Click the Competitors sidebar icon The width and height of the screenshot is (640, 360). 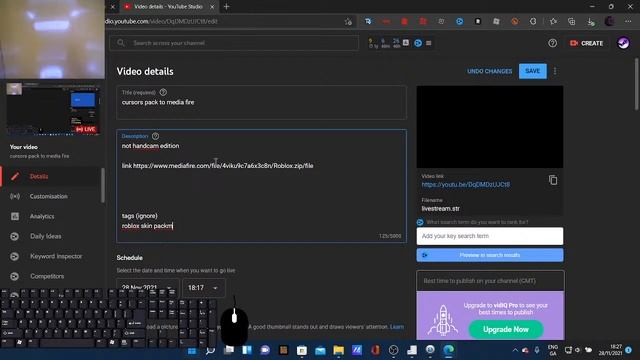point(14,276)
